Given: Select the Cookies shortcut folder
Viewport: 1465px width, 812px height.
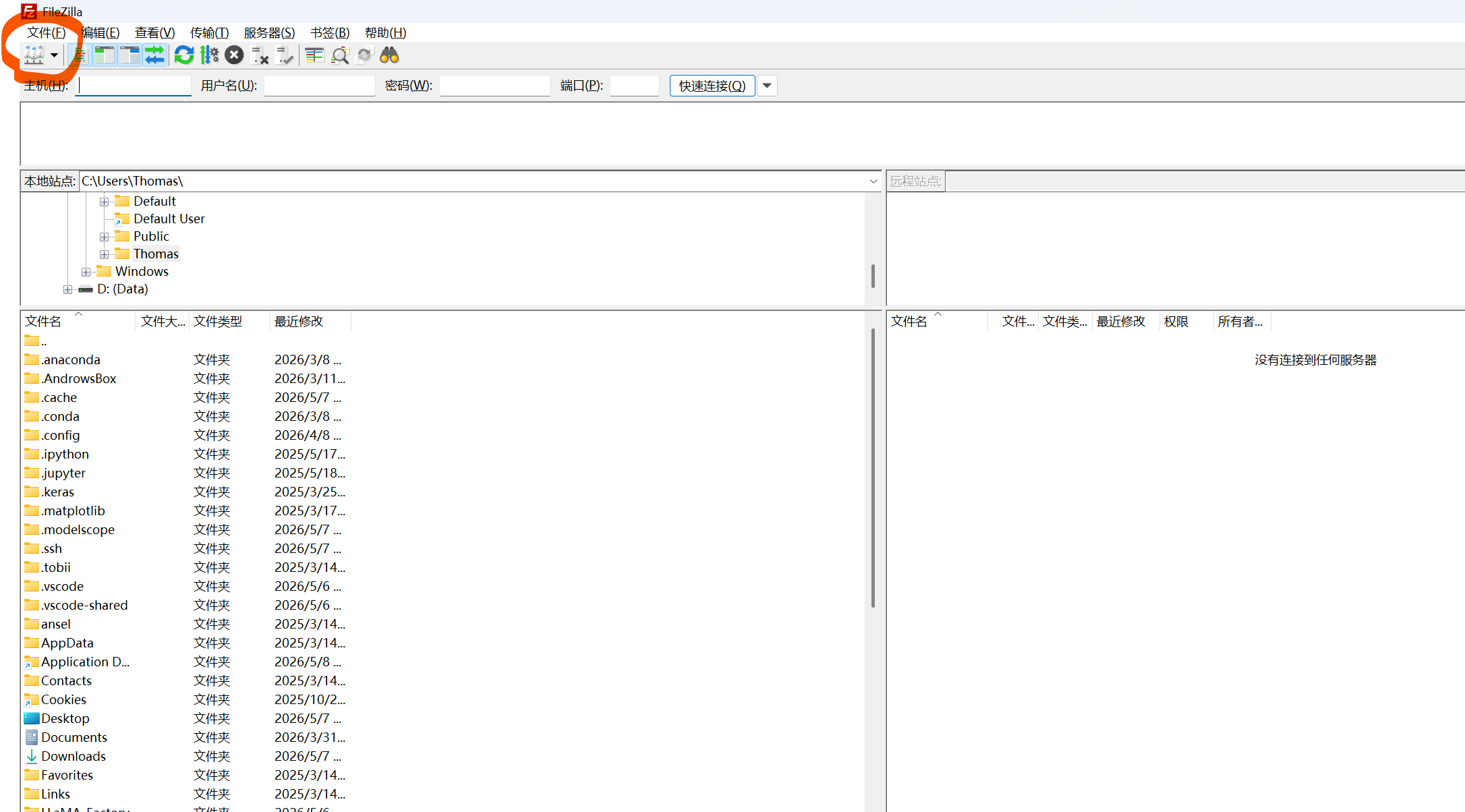Looking at the screenshot, I should [x=63, y=699].
